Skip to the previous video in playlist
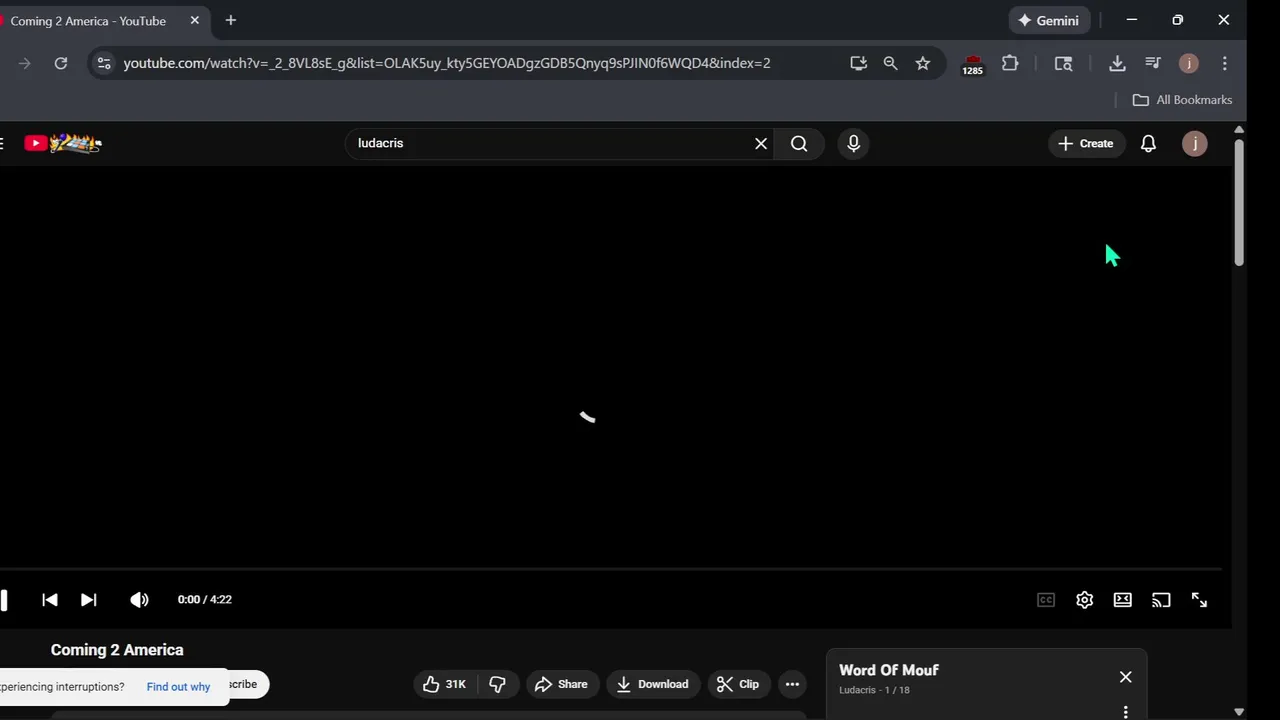The image size is (1280, 720). pyautogui.click(x=50, y=600)
